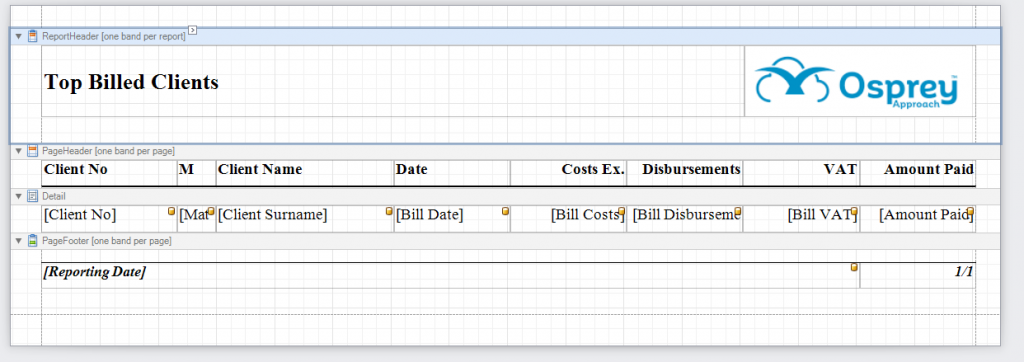Viewport: 1024px width, 362px height.
Task: Select the [Client Surname] detail field
Action: point(305,218)
